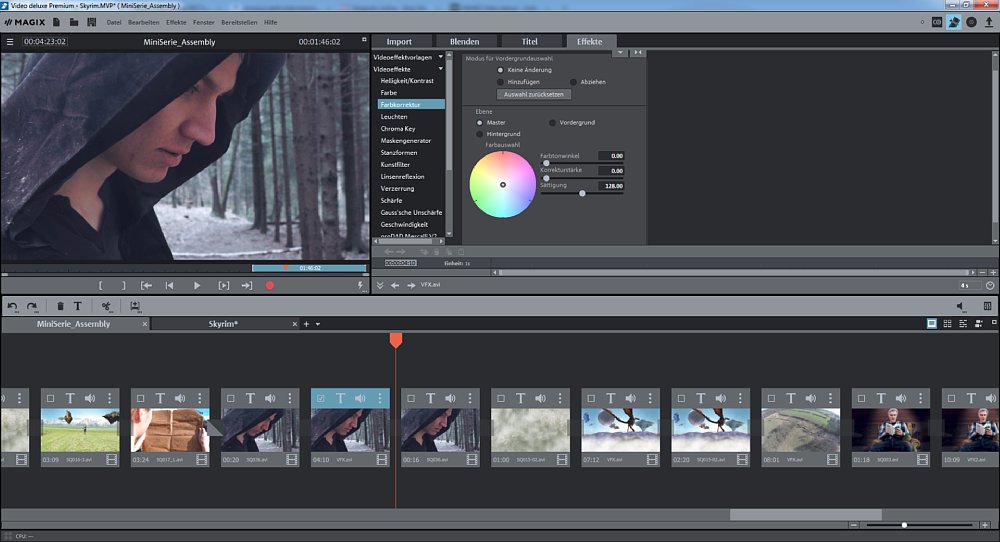Switch to the Blenden tab
1000x542 pixels.
pos(465,42)
